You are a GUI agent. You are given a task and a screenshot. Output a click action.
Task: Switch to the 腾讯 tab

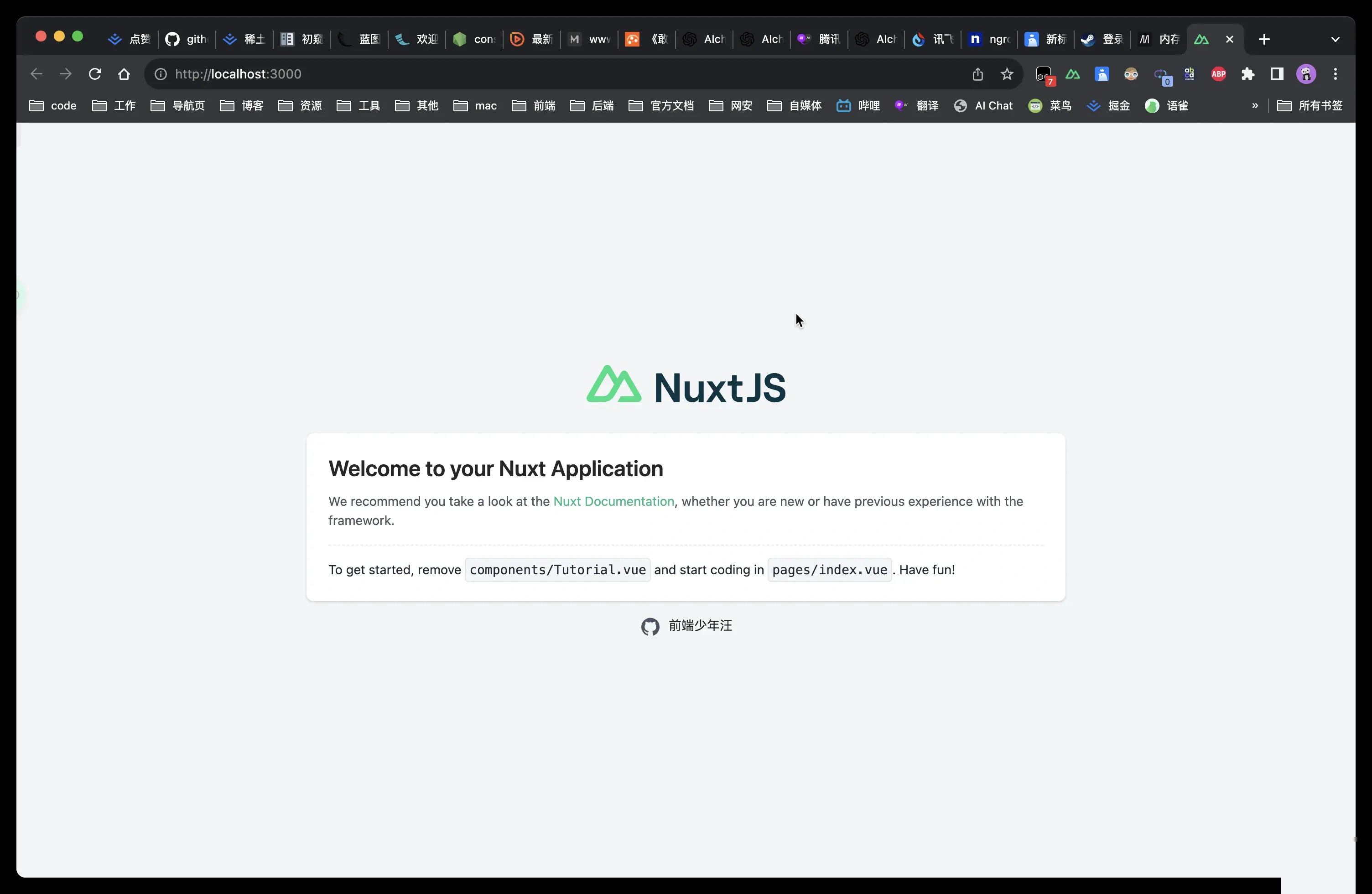(819, 39)
